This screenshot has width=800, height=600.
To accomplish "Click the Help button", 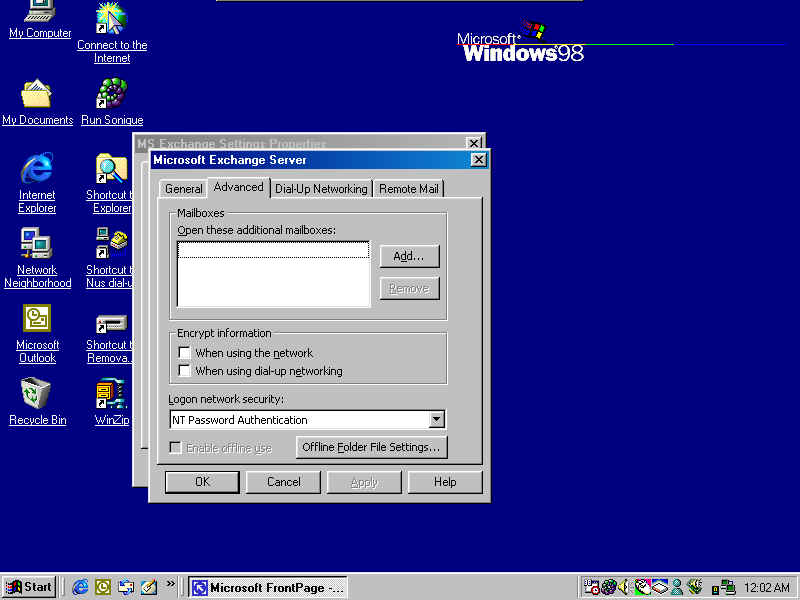I will coord(445,482).
